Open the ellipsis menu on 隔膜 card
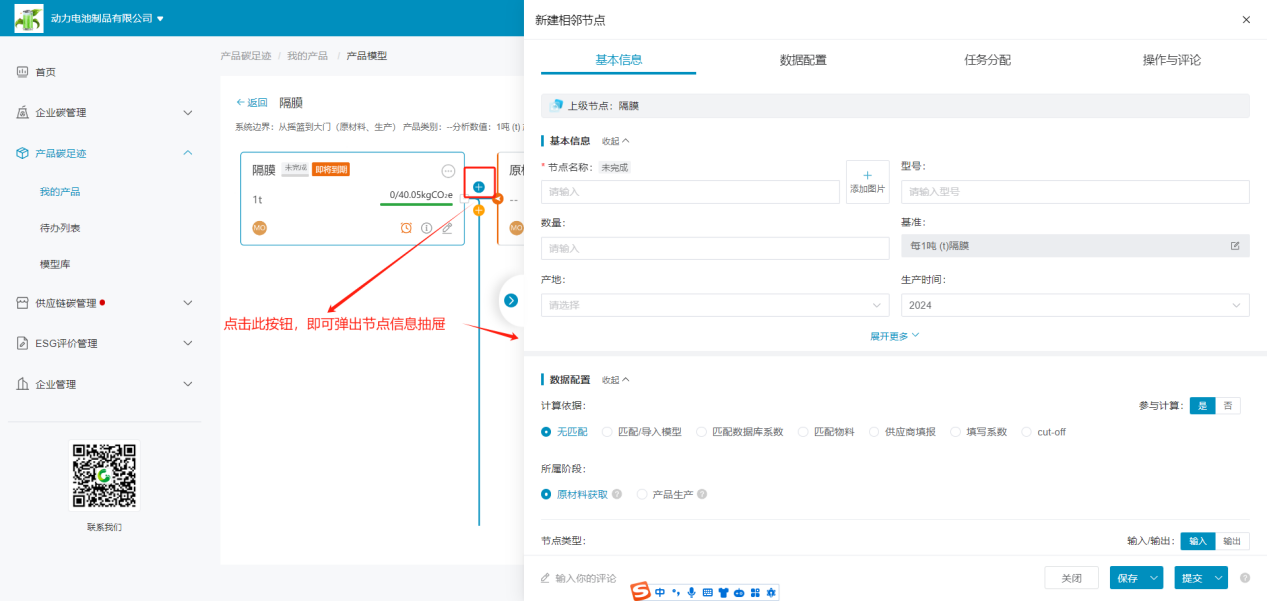 click(448, 171)
